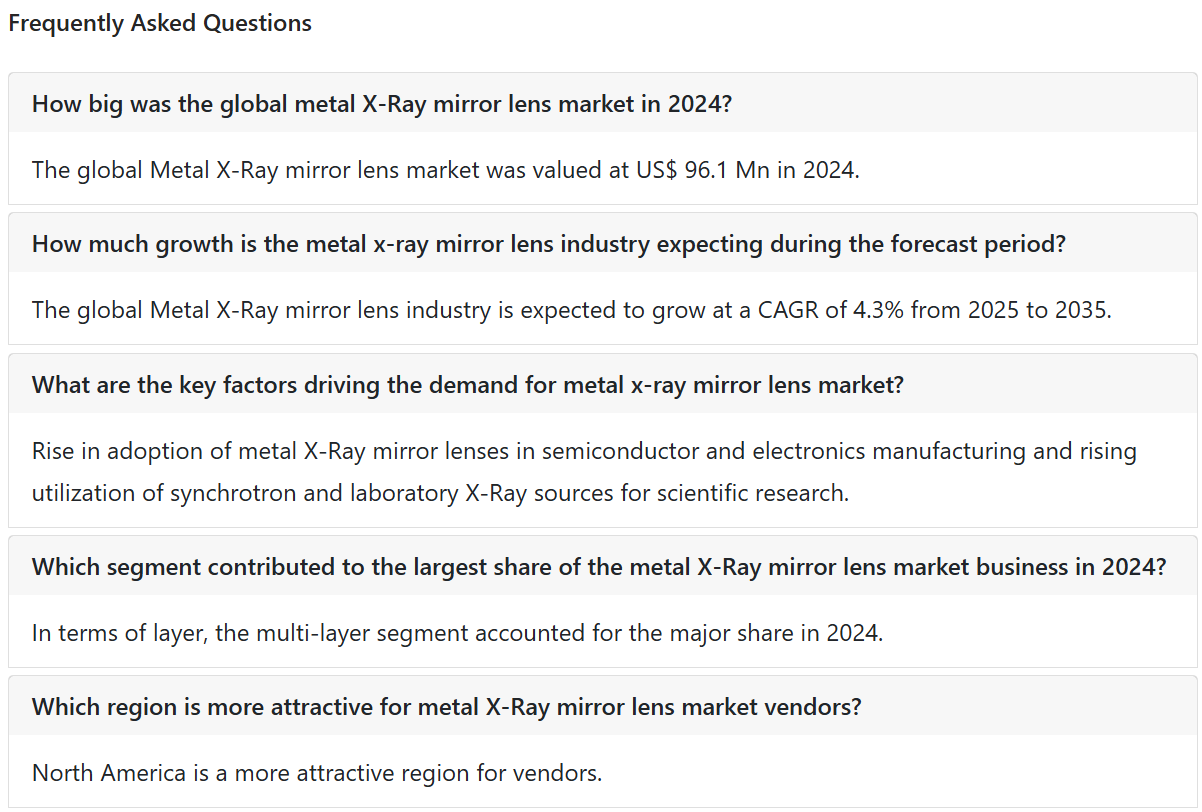
Task: Expand 'What are the key factors' question
Action: point(602,384)
